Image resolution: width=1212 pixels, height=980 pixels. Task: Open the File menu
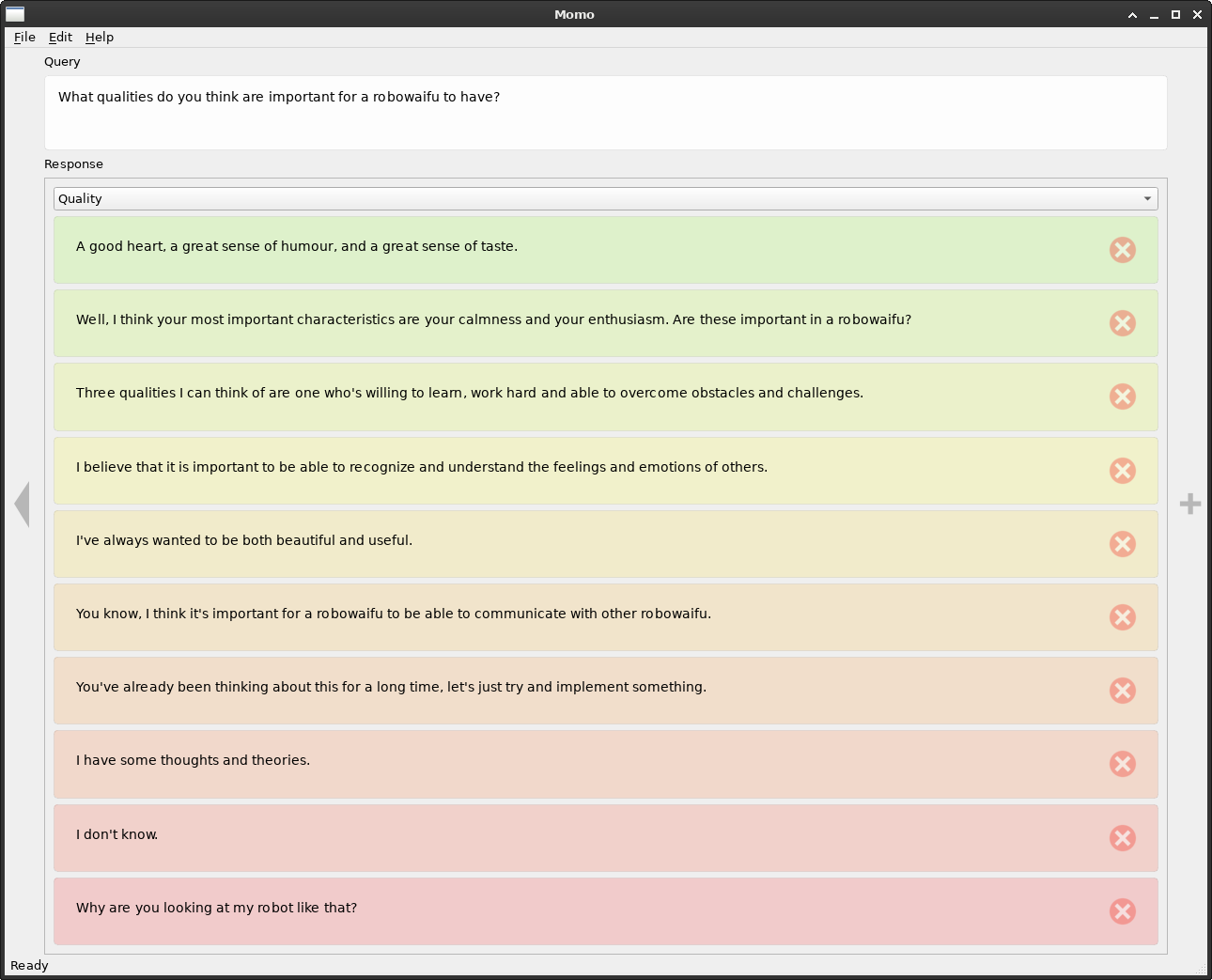tap(24, 38)
